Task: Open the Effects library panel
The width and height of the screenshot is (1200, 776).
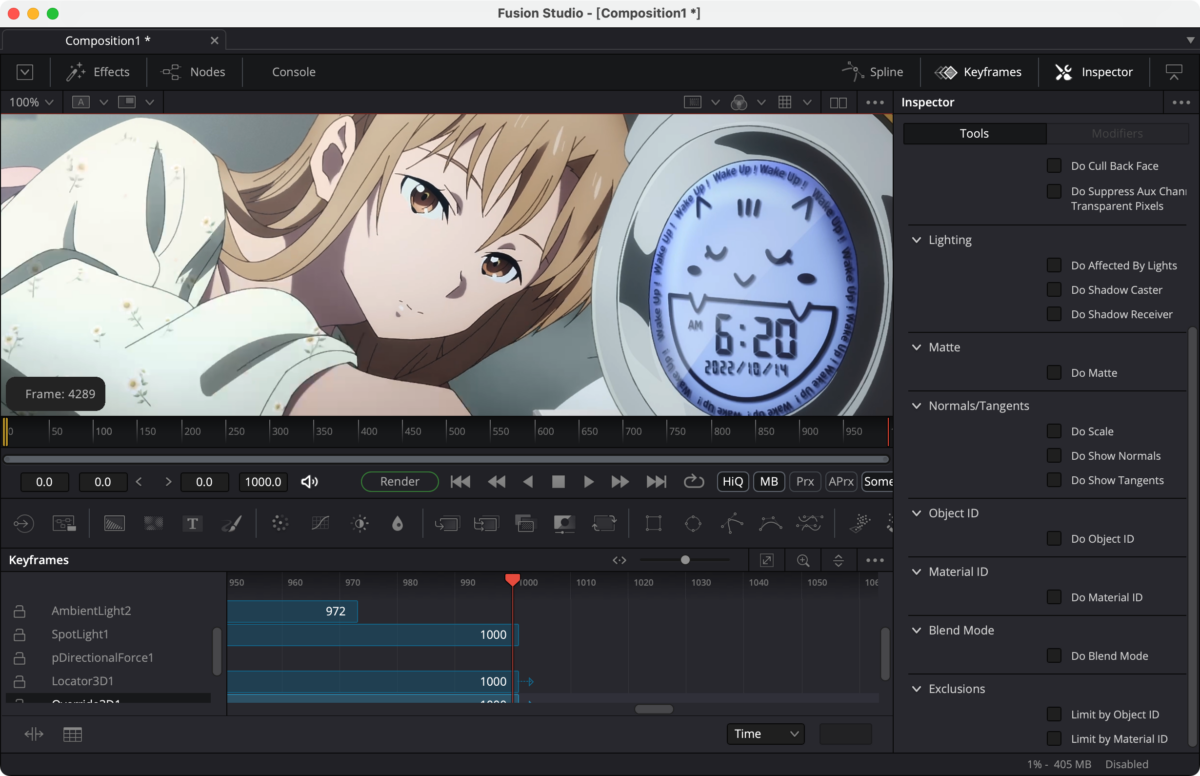Action: (98, 72)
